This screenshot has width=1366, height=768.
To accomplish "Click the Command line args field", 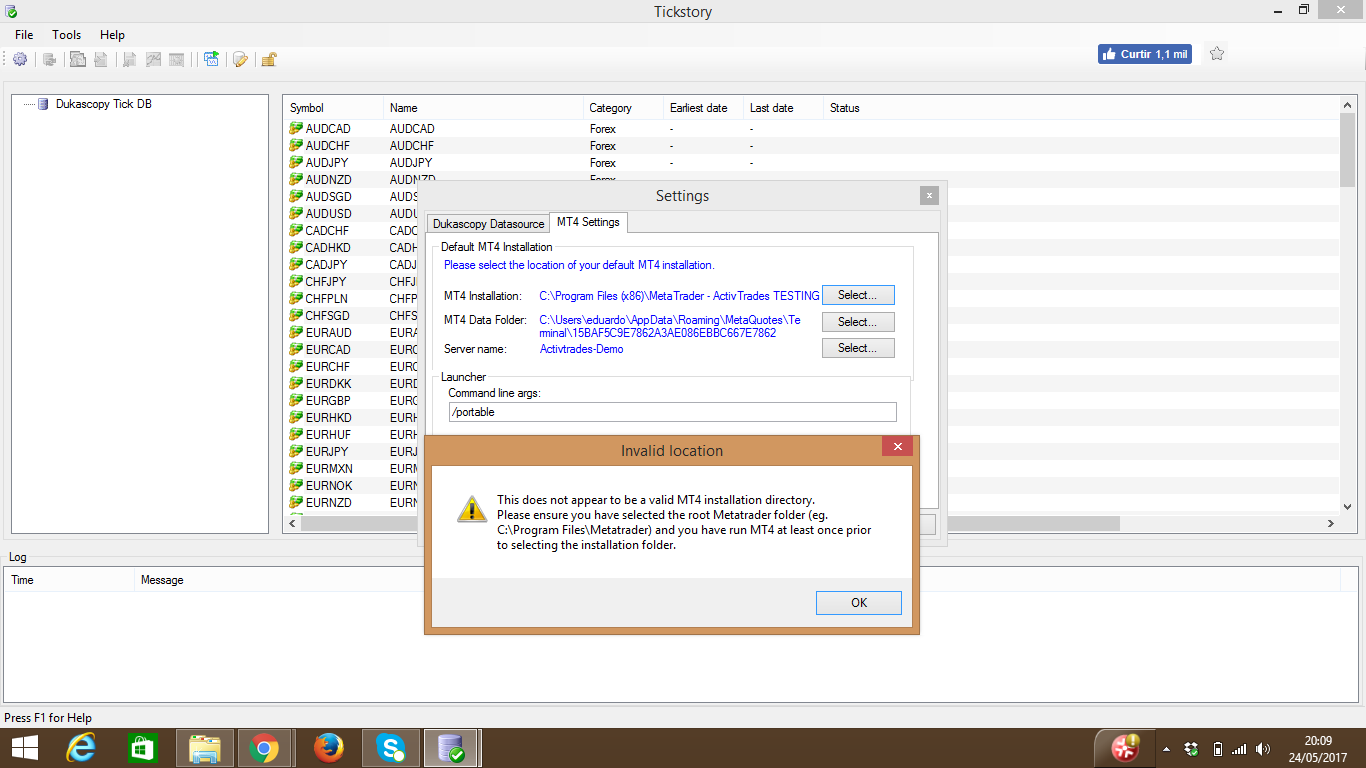I will [x=673, y=412].
